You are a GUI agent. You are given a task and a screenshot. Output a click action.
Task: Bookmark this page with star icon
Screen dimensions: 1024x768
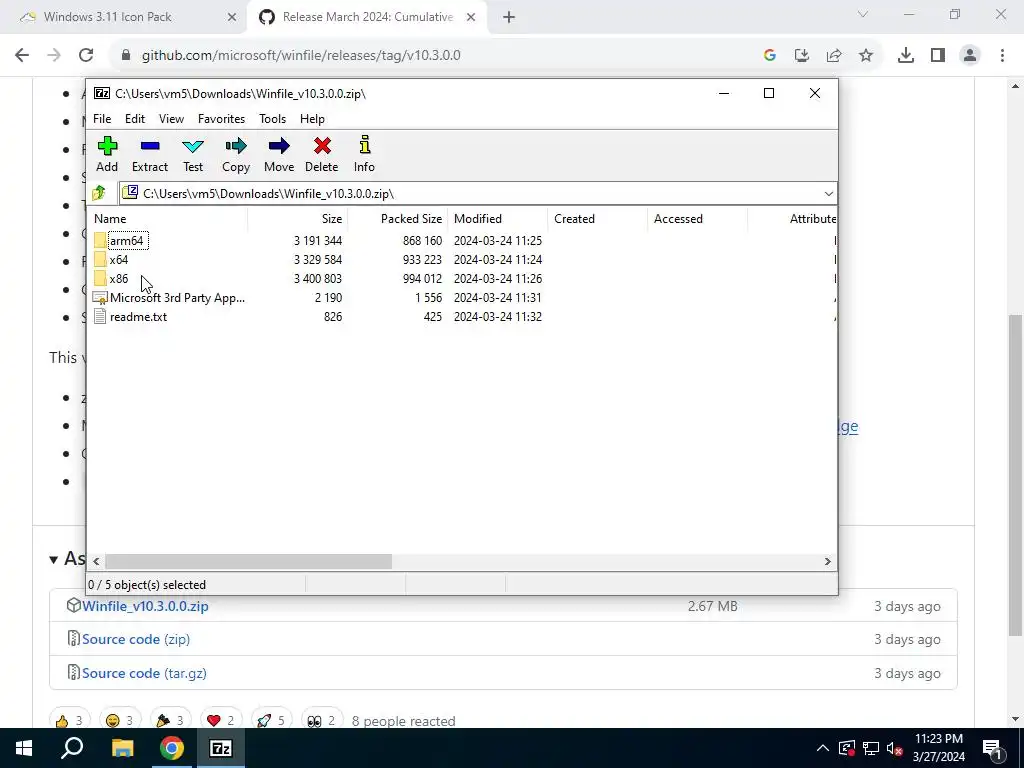click(x=866, y=56)
